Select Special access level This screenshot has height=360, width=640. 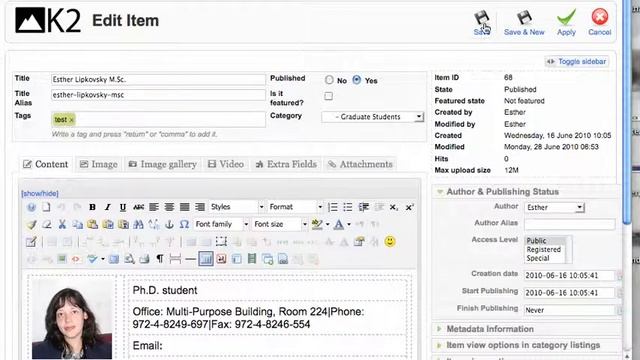[x=538, y=258]
